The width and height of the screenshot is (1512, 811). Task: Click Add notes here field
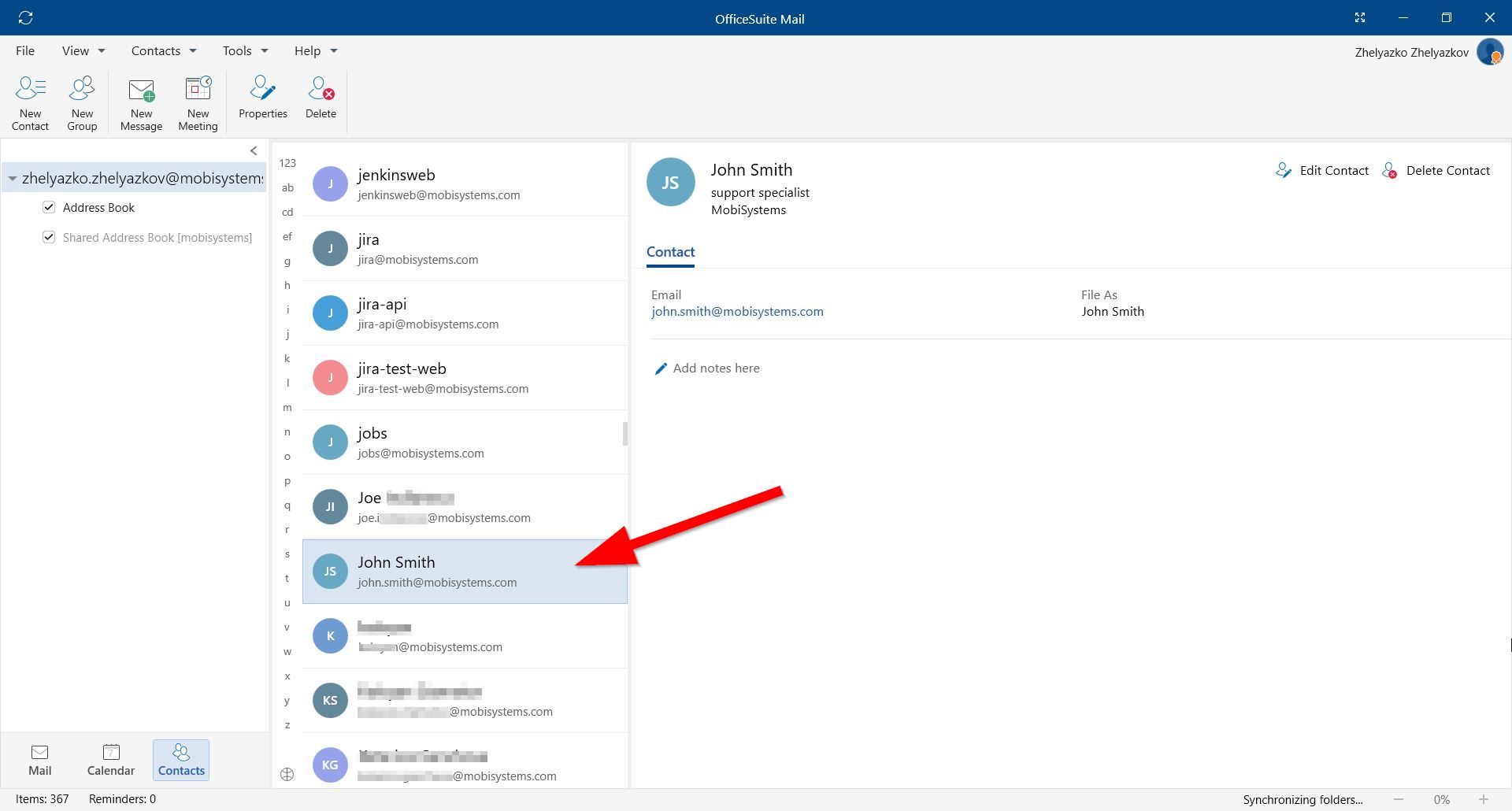pyautogui.click(x=716, y=368)
